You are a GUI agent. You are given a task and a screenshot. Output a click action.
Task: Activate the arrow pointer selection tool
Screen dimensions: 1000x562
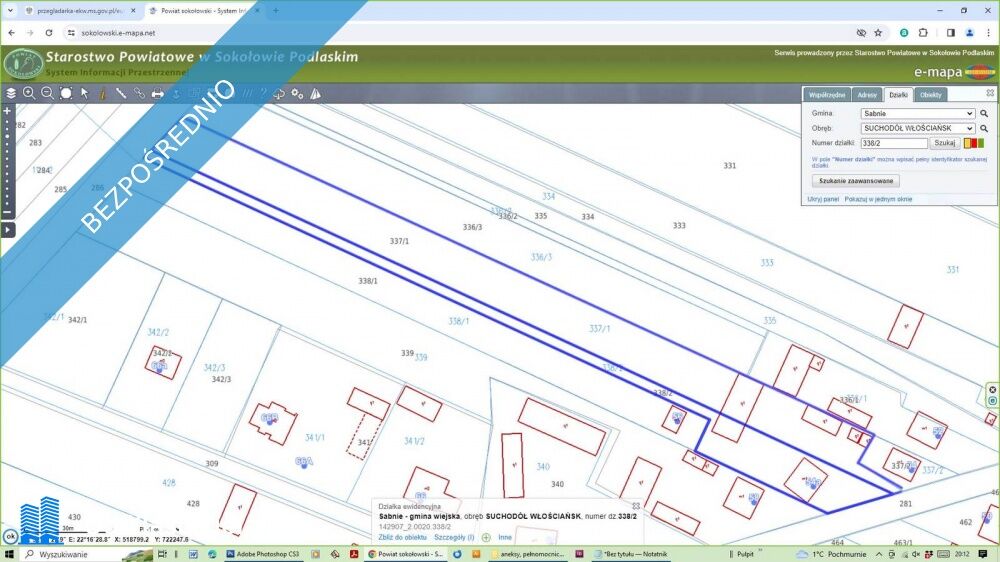pyautogui.click(x=84, y=93)
